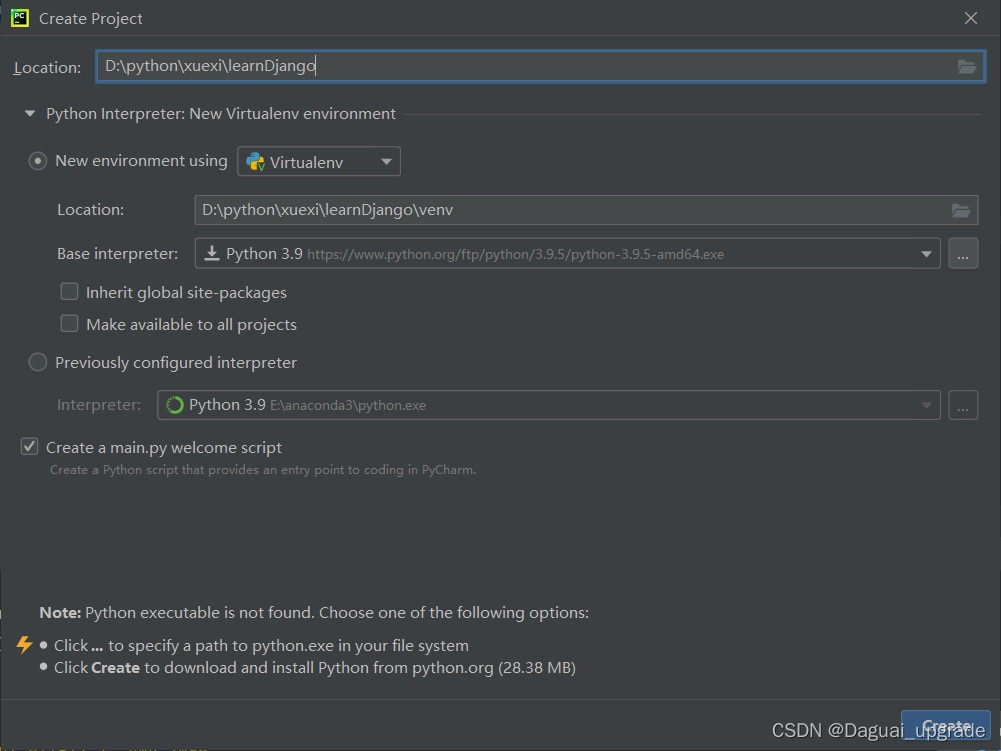Screen dimensions: 1001x751
Task: Click the folder icon in virtualenv Location field
Action: [961, 210]
